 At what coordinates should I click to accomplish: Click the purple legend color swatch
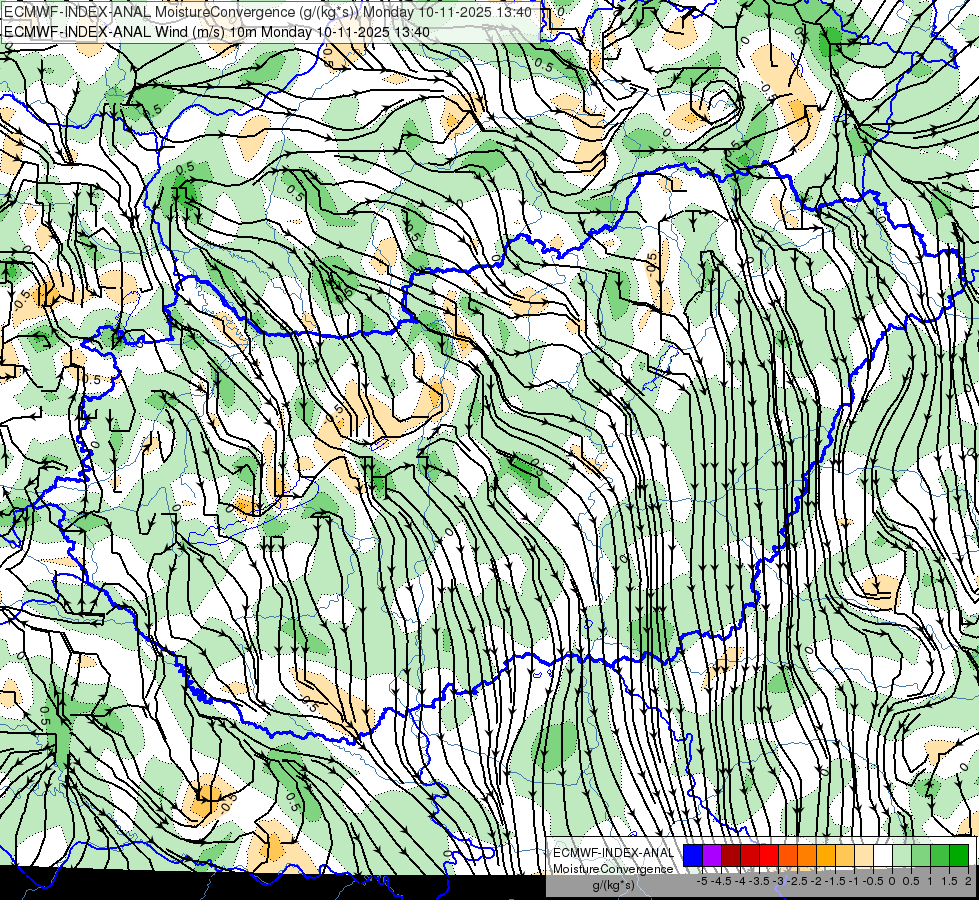point(712,856)
